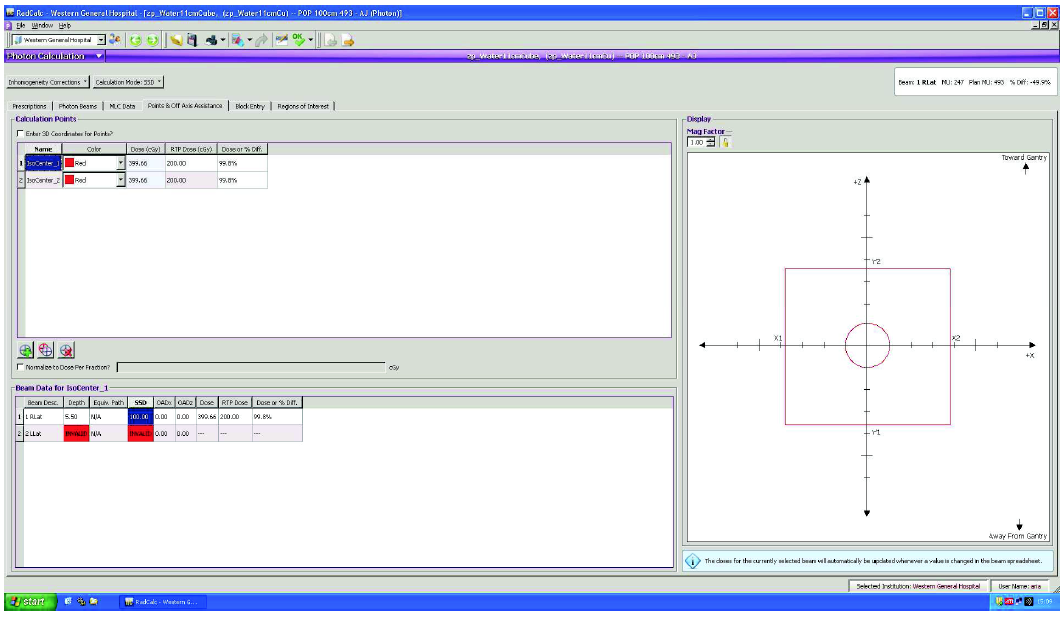This screenshot has height=617, width=1064.
Task: Click the application icon left of File menu
Action: click(x=8, y=25)
